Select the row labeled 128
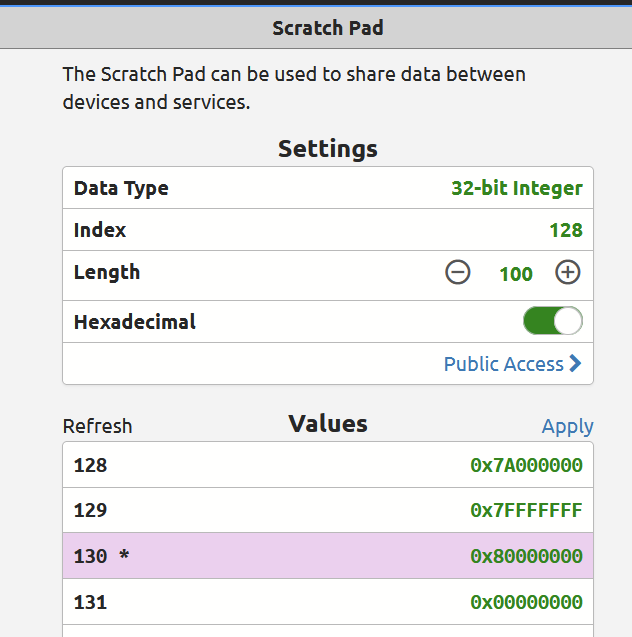632x637 pixels. [x=90, y=465]
